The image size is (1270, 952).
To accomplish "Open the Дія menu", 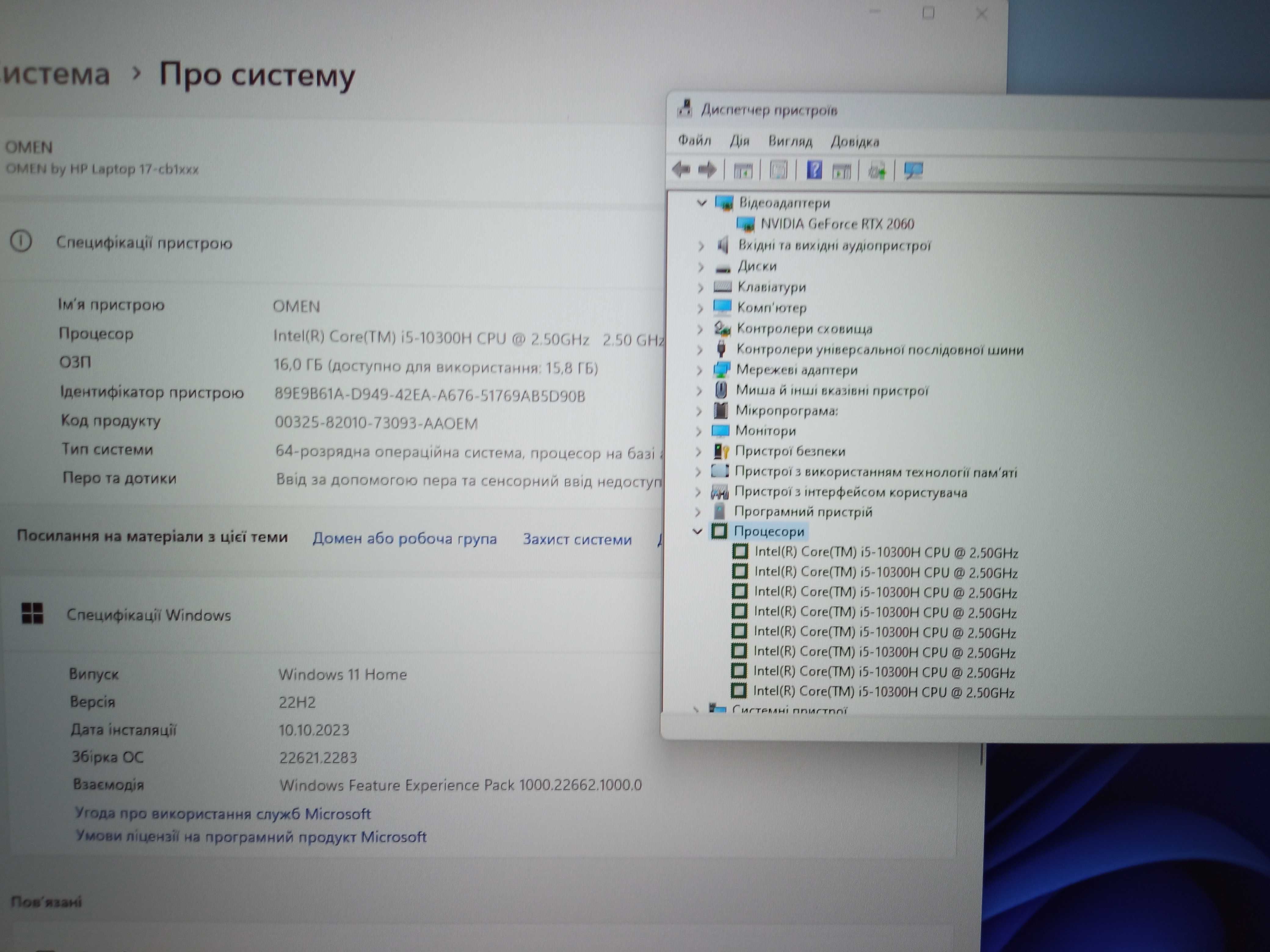I will pyautogui.click(x=739, y=141).
